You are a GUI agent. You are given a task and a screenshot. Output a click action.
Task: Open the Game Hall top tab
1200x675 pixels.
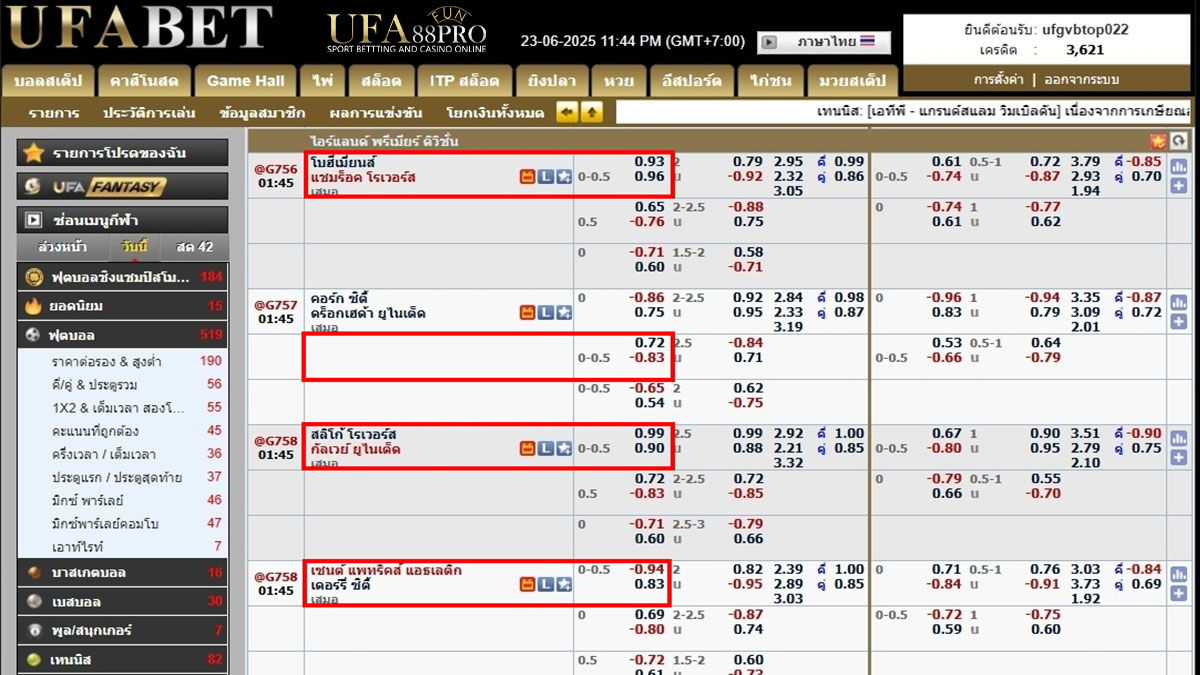[x=246, y=81]
